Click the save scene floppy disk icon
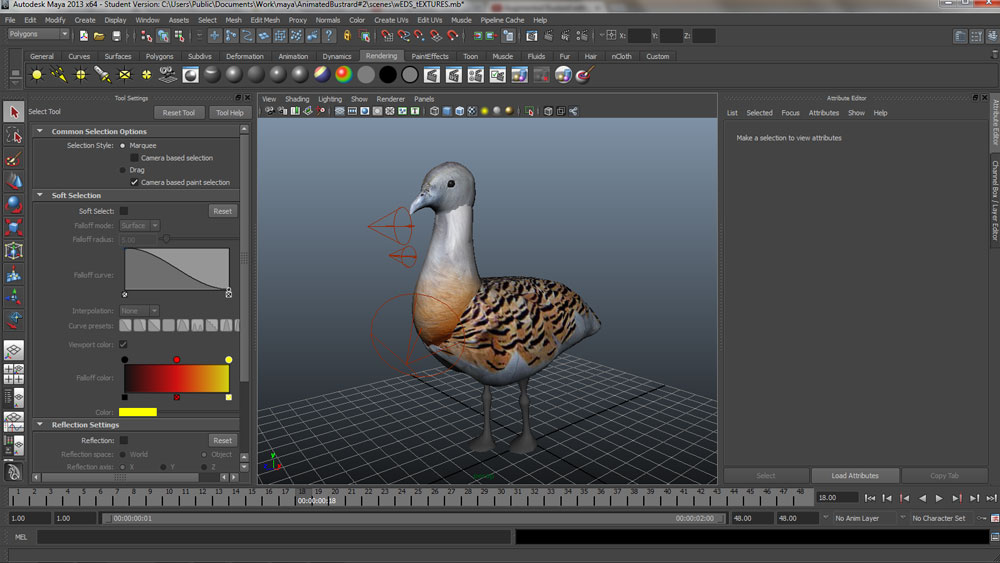 [116, 36]
